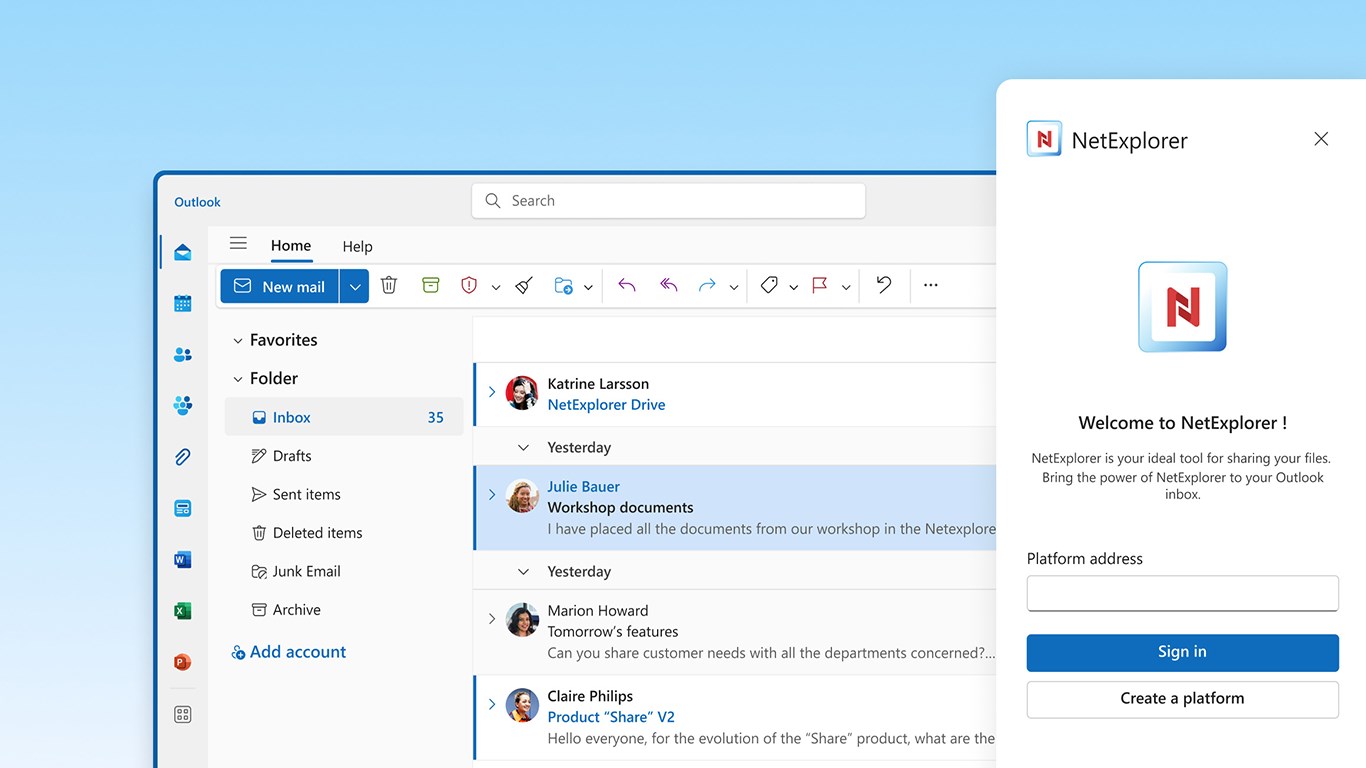
Task: Collapse the first Yesterday group
Action: click(523, 448)
